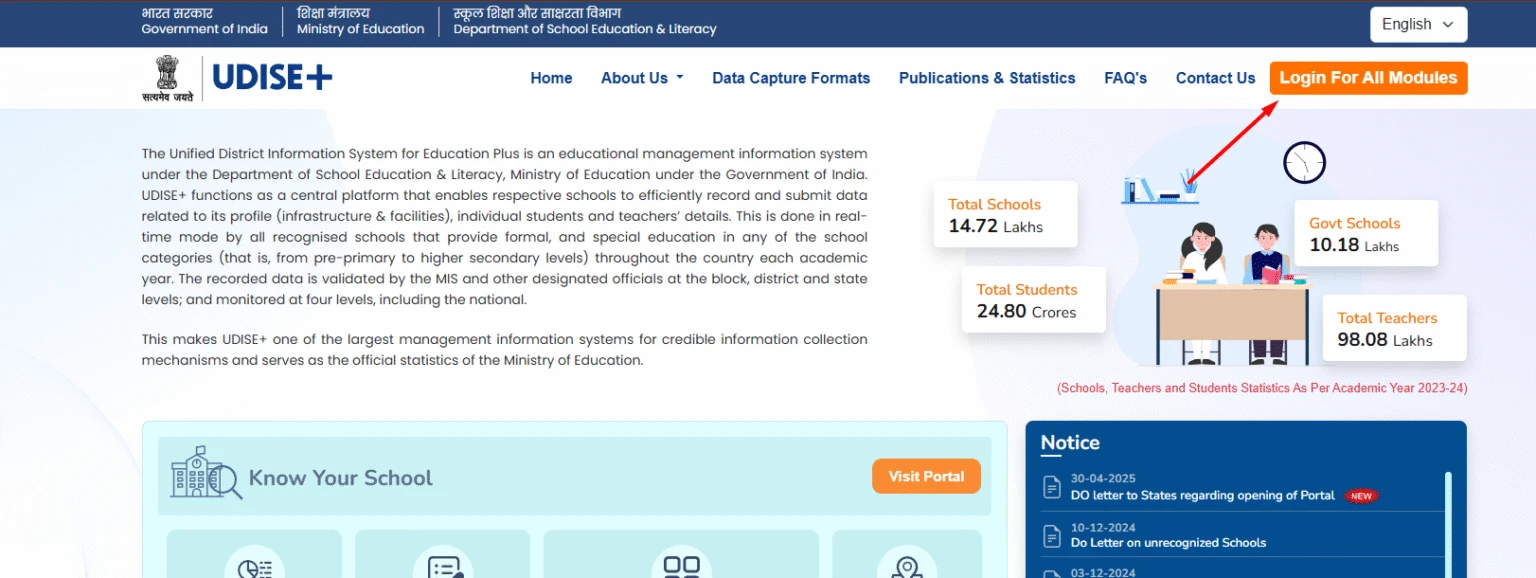
Task: Click the Govt Schools 10.18 Lakhs card
Action: click(x=1366, y=233)
